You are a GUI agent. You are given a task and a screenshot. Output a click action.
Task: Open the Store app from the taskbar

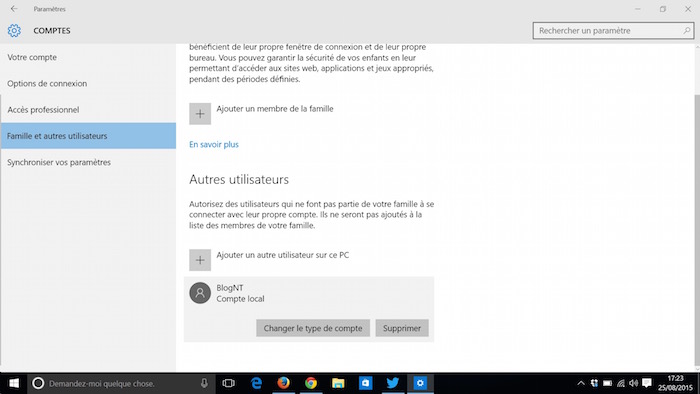pos(366,383)
